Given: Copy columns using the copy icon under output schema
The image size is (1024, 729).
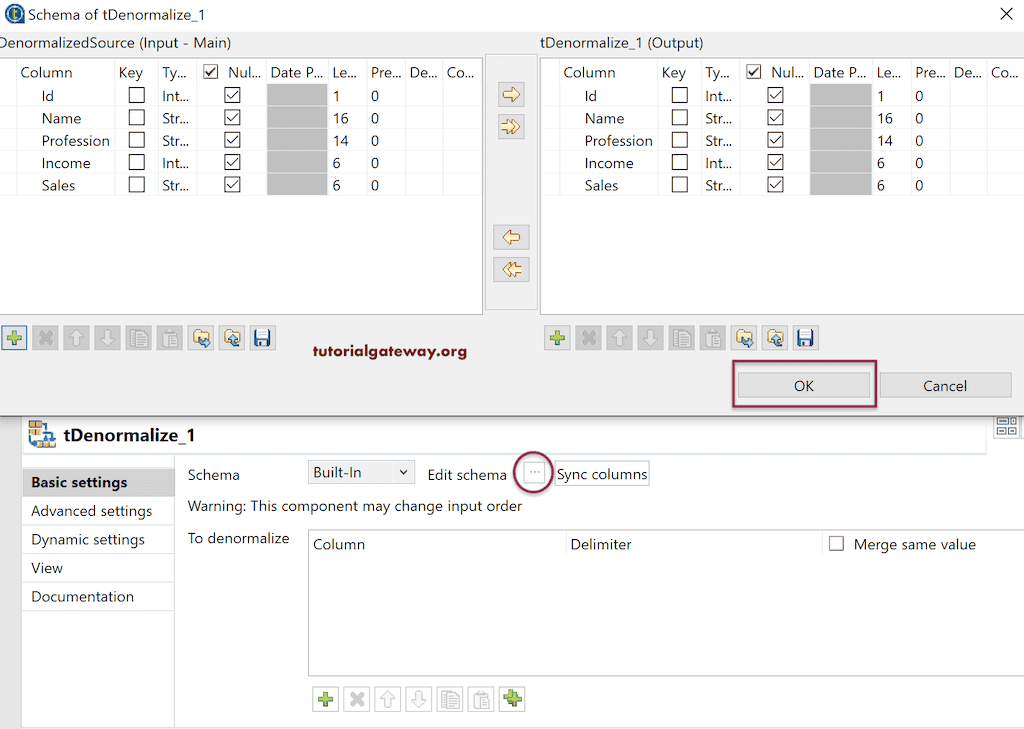Looking at the screenshot, I should coord(681,338).
